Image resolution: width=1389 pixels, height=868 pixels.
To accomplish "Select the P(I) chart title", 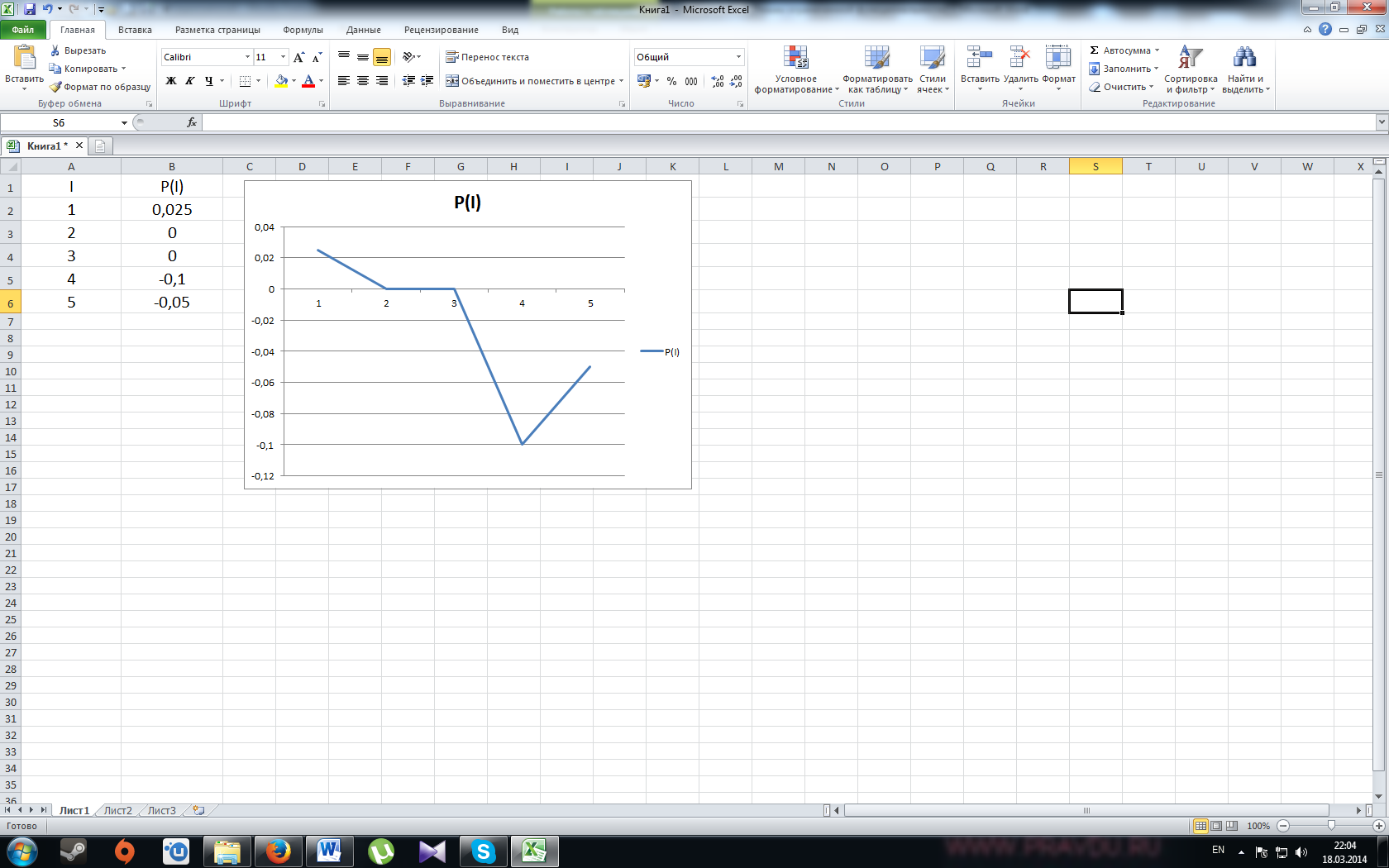I will 467,203.
